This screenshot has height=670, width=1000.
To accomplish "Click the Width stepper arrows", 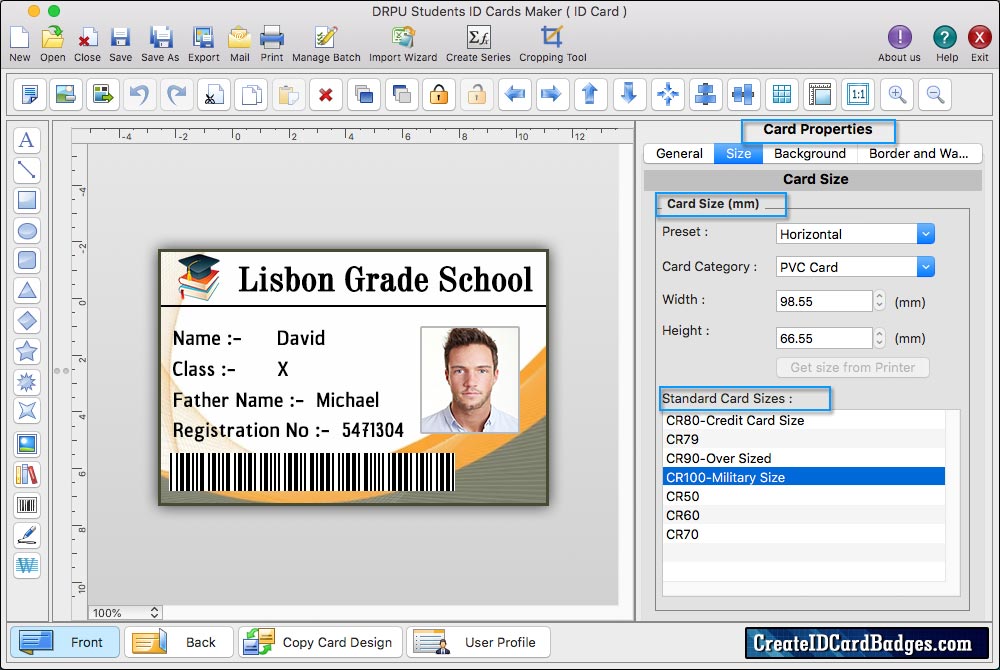I will click(879, 301).
